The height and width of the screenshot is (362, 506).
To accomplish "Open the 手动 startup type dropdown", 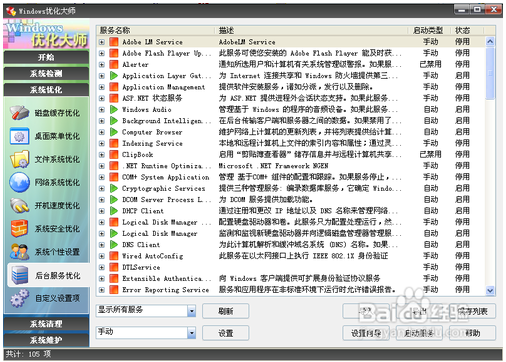I will 191,333.
